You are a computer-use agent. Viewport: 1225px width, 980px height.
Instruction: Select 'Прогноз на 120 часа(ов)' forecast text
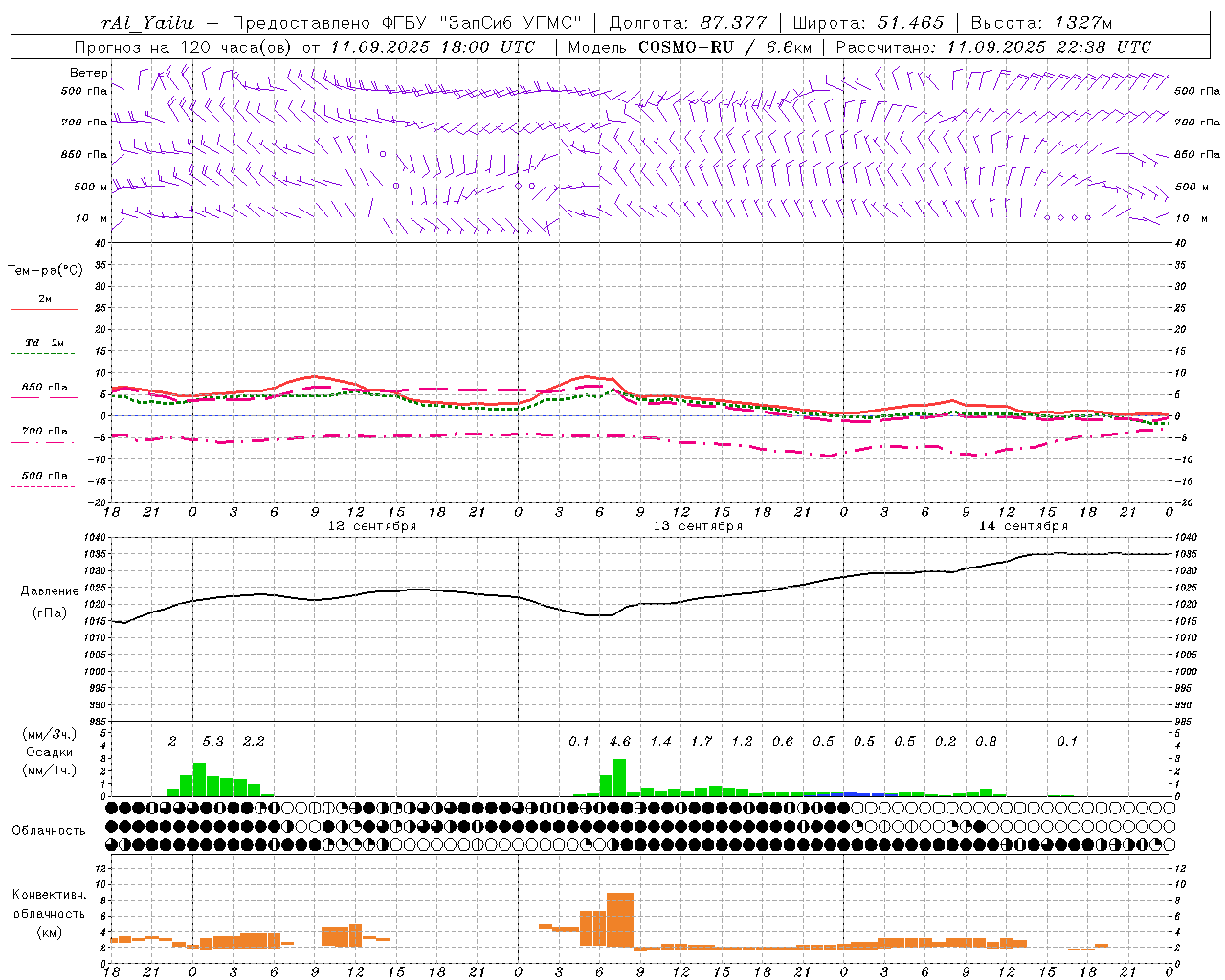[183, 47]
